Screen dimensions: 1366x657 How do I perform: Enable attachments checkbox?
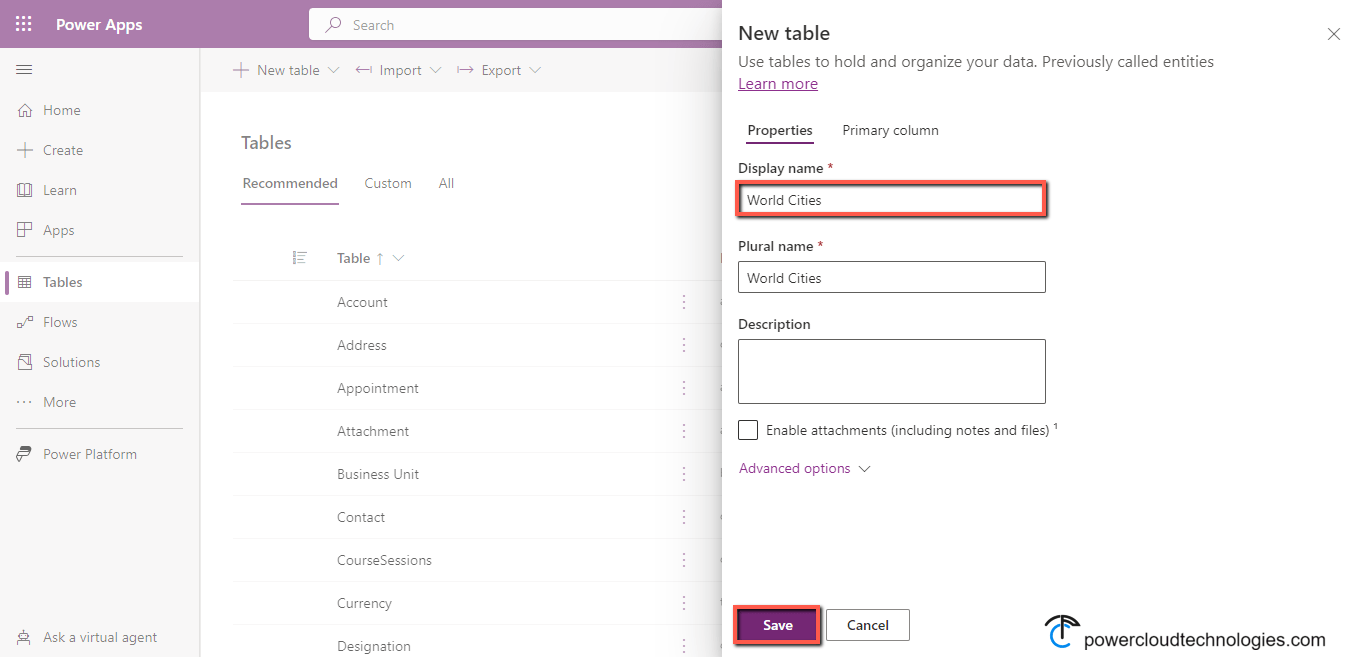748,430
